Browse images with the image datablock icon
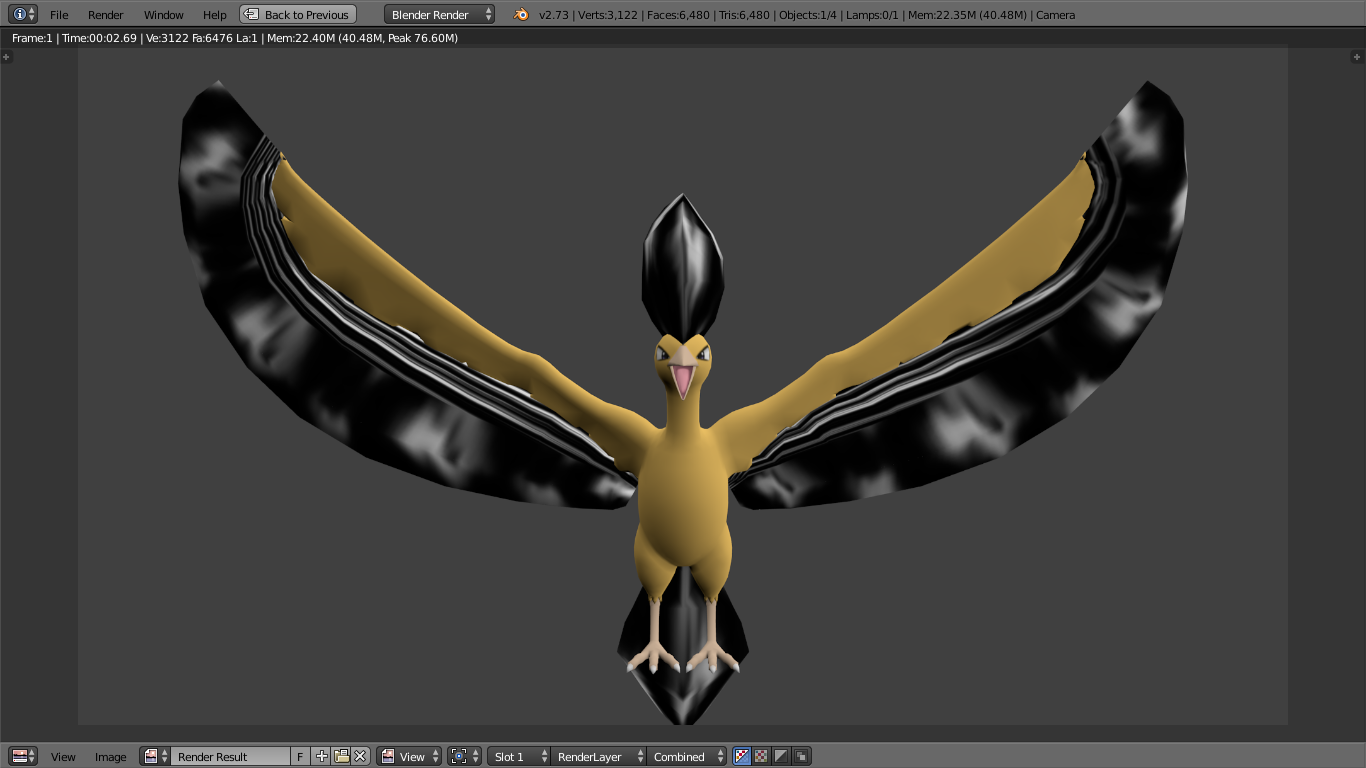This screenshot has width=1366, height=768. [155, 756]
